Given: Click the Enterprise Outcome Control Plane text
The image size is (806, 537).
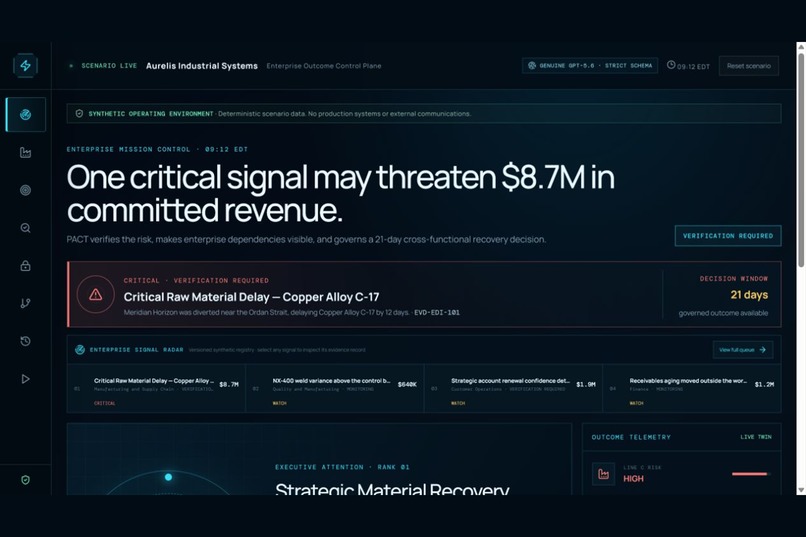Looking at the screenshot, I should pos(324,66).
